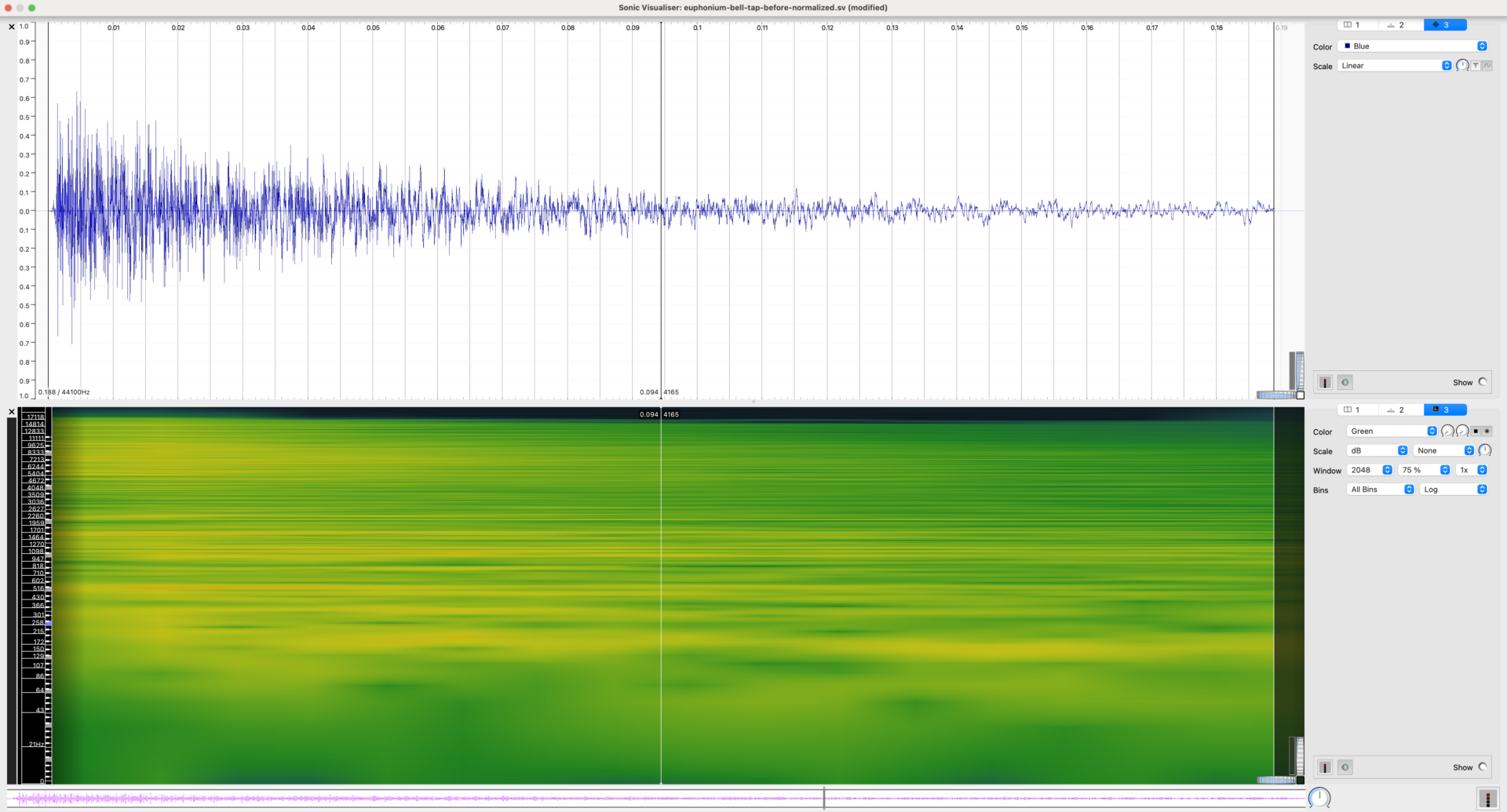This screenshot has width=1507, height=812.
Task: Click spectrogram layer playback speaker icon
Action: click(1345, 767)
